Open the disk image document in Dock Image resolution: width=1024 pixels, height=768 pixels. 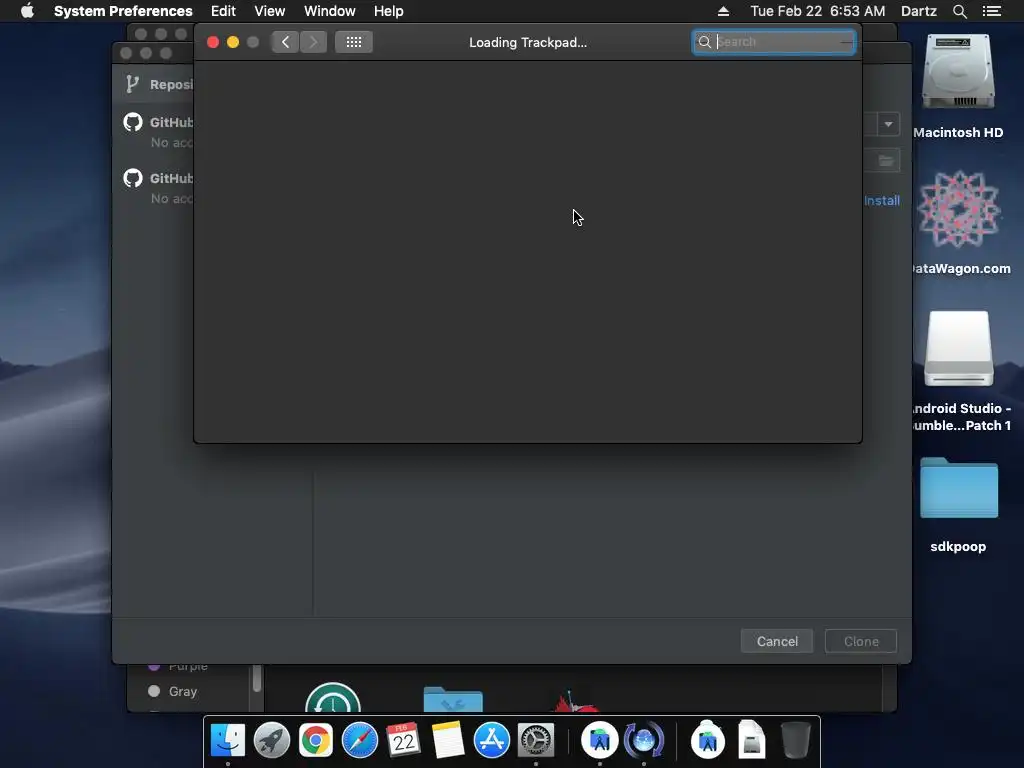(x=752, y=741)
